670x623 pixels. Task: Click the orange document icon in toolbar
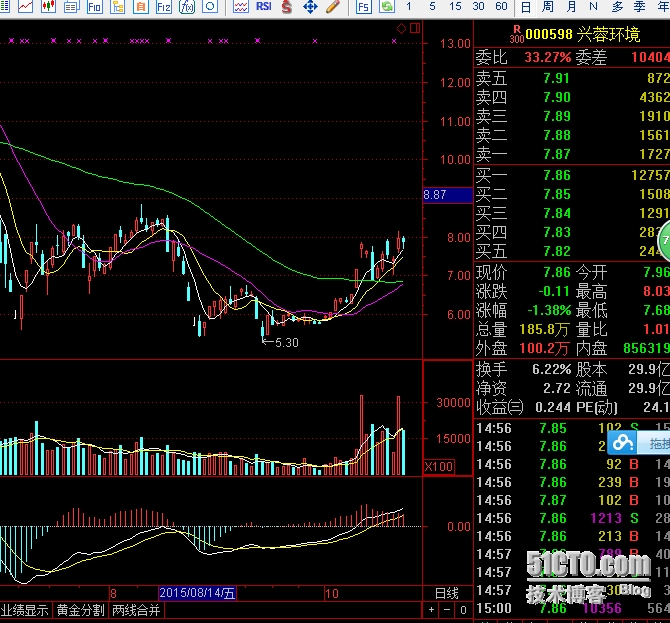(141, 6)
